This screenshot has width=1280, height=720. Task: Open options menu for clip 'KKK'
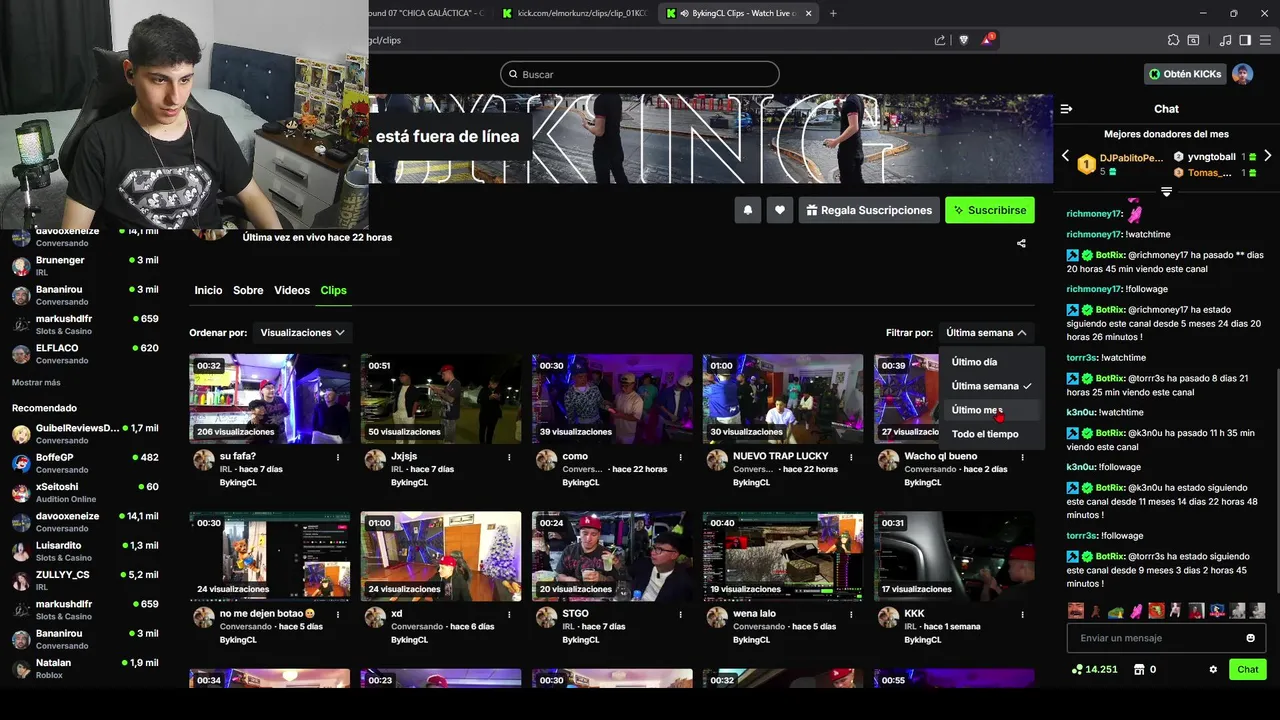pyautogui.click(x=1022, y=614)
